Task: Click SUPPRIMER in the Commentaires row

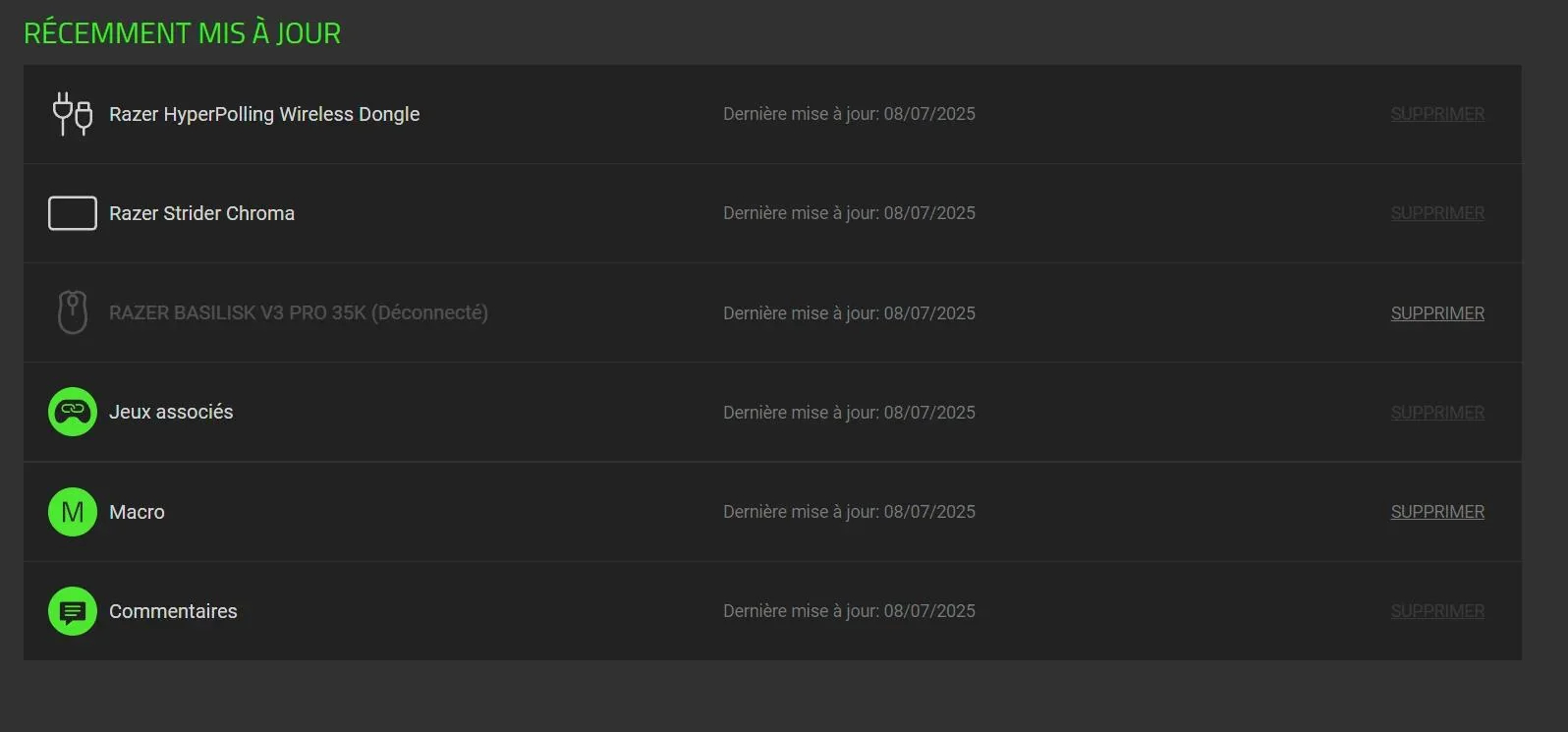Action: 1437,611
